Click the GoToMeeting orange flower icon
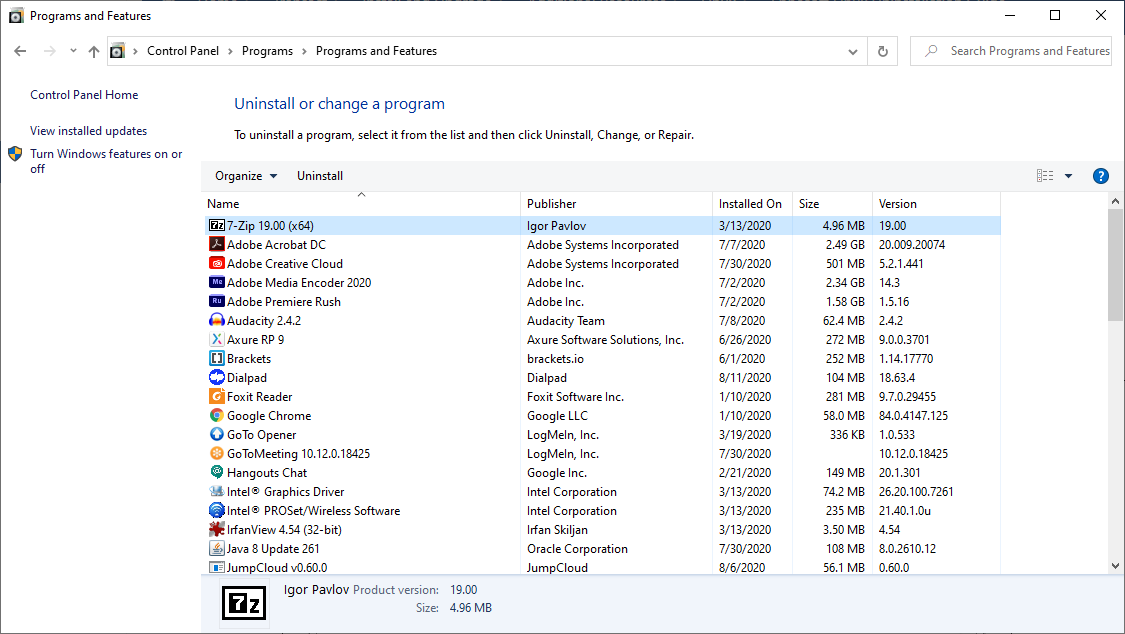Screen dimensions: 1125x634 (217, 453)
